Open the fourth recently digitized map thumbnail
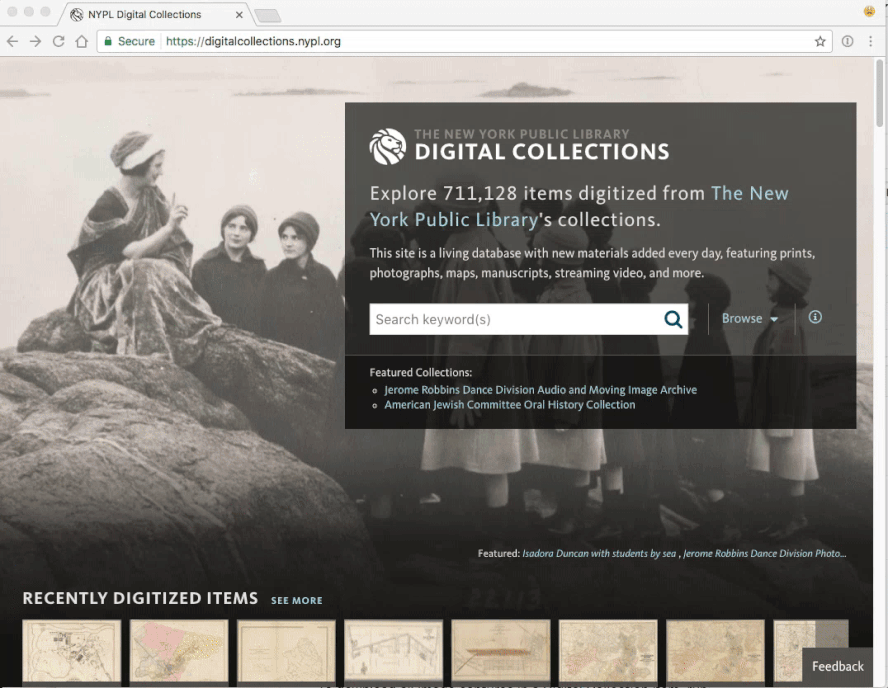This screenshot has height=688, width=888. click(394, 651)
